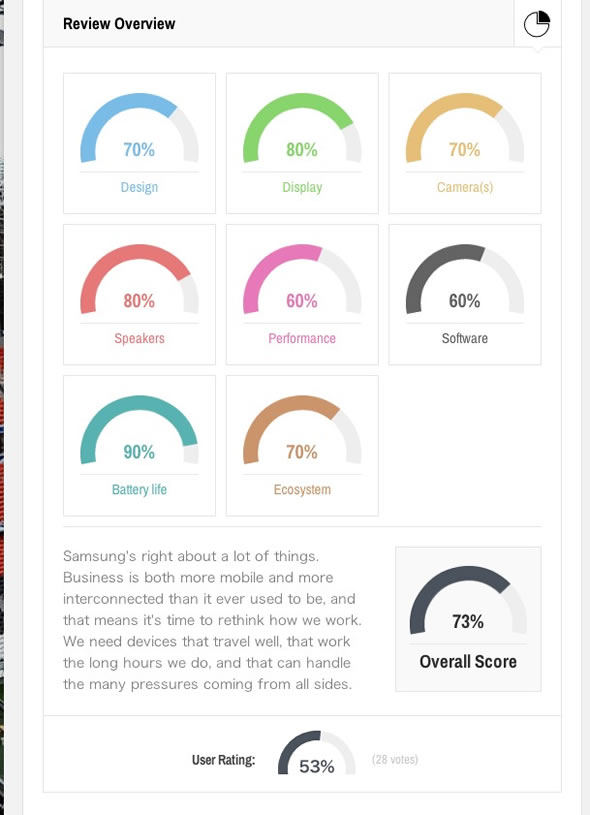Image resolution: width=590 pixels, height=815 pixels.
Task: Select the yellow Camera(s) 70% gauge
Action: pyautogui.click(x=465, y=128)
